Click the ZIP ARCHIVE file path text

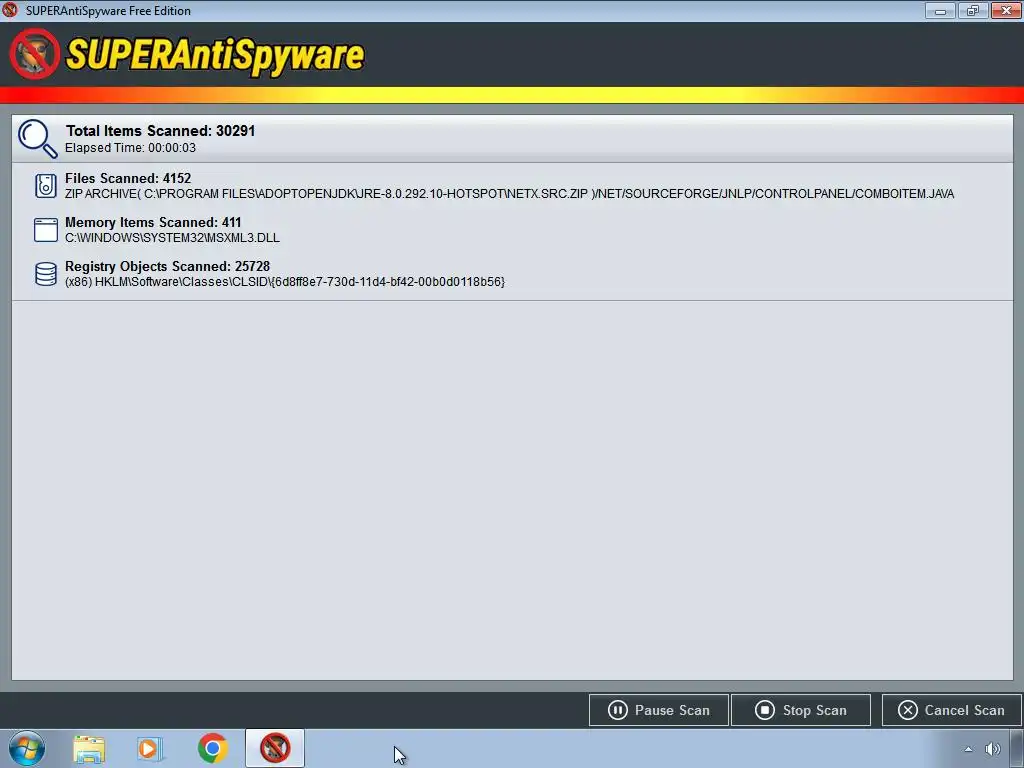pos(509,194)
